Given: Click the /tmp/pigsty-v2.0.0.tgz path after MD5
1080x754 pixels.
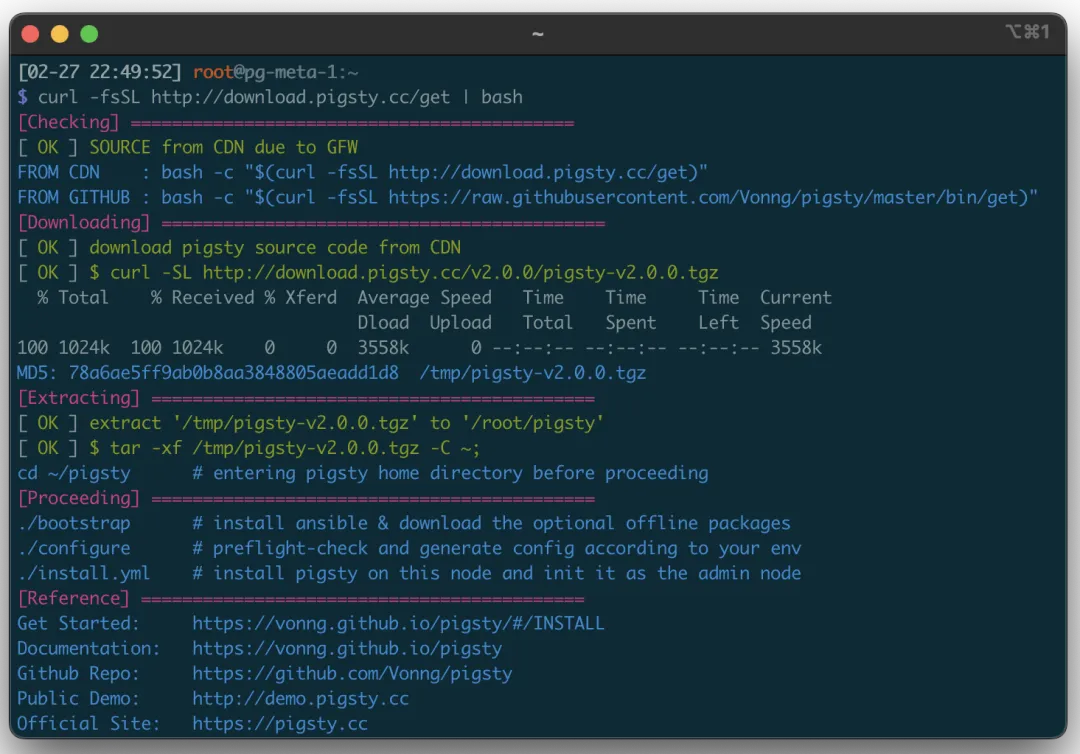Looking at the screenshot, I should [533, 373].
